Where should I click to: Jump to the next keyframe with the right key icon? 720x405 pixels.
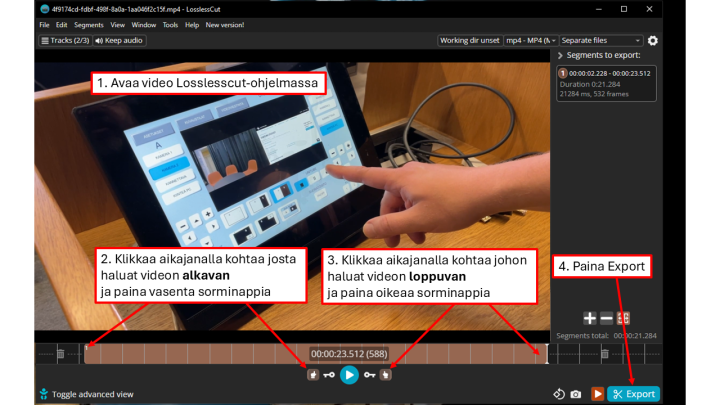click(370, 375)
